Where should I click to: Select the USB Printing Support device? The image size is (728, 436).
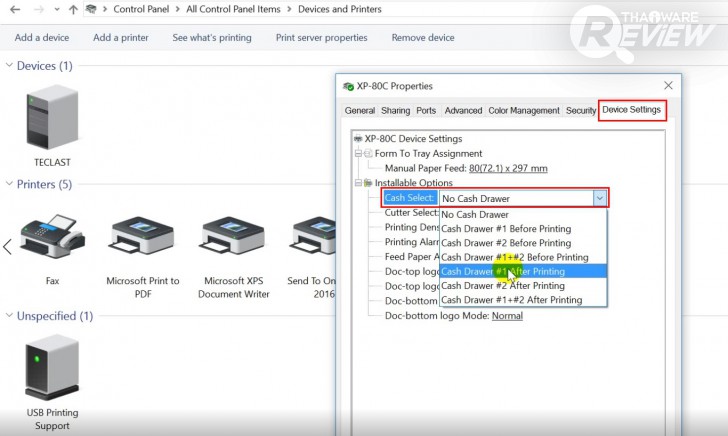(52, 367)
